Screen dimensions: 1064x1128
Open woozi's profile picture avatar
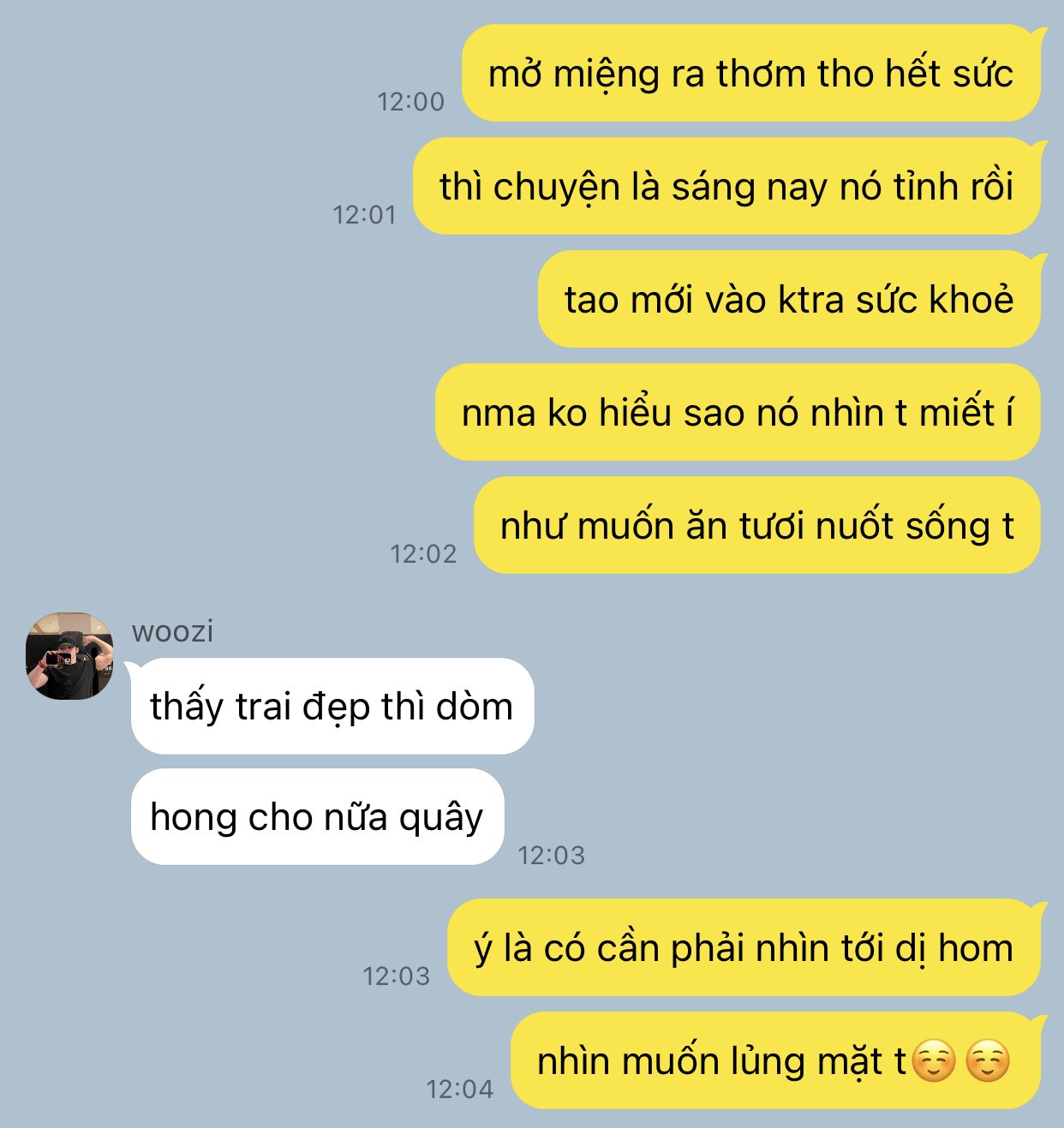tap(69, 655)
